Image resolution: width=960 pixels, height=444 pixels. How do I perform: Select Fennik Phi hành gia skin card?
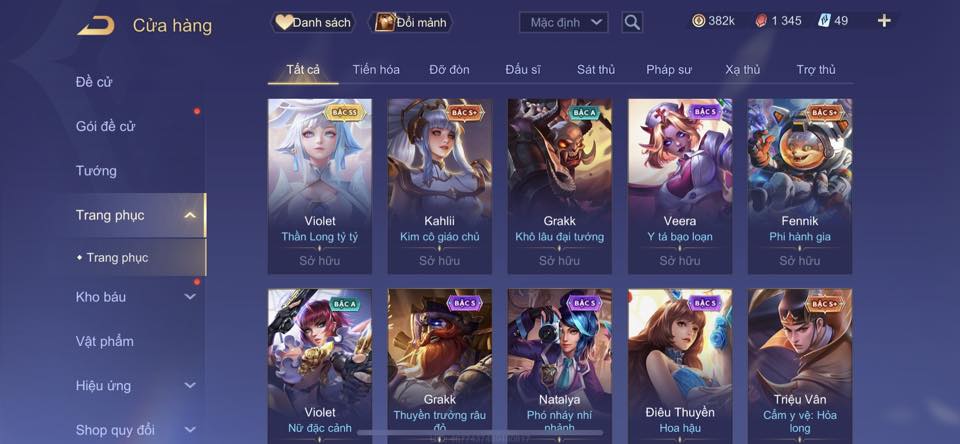[x=800, y=186]
